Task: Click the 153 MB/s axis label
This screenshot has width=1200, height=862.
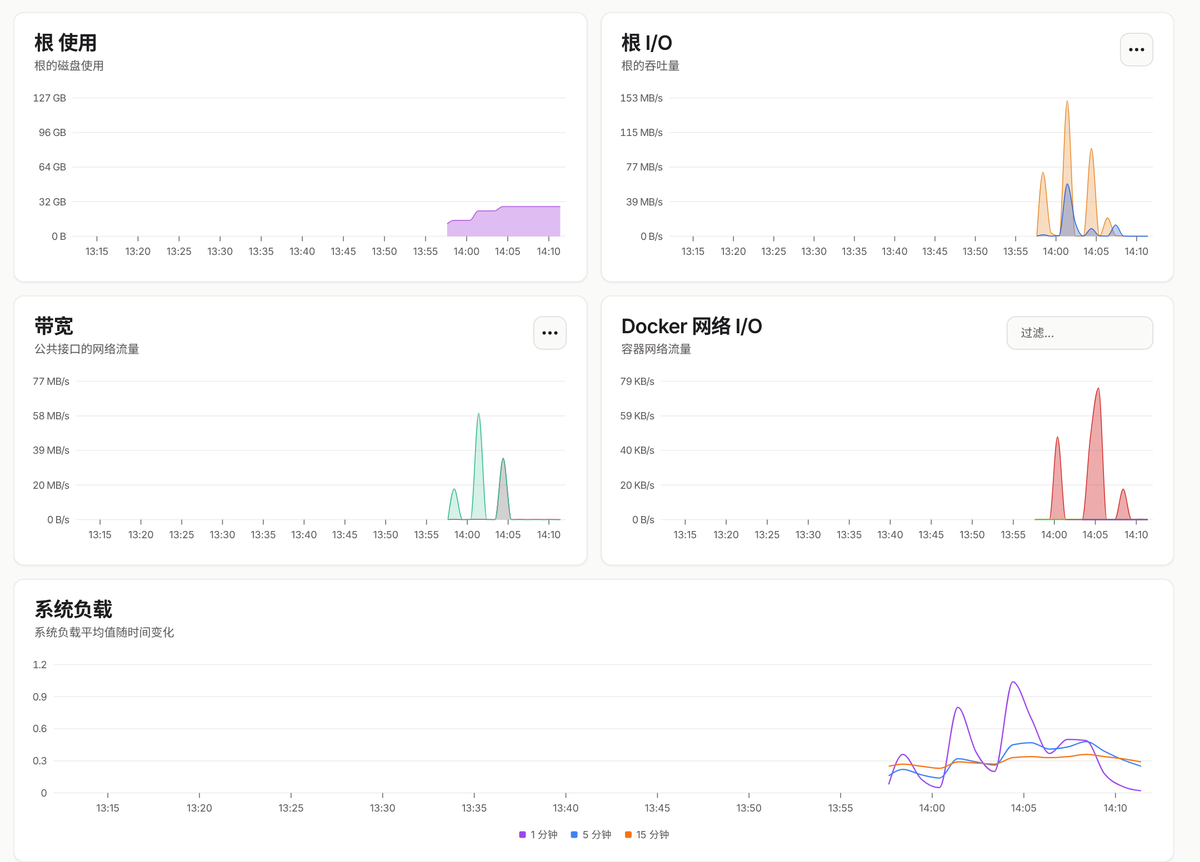Action: coord(642,98)
